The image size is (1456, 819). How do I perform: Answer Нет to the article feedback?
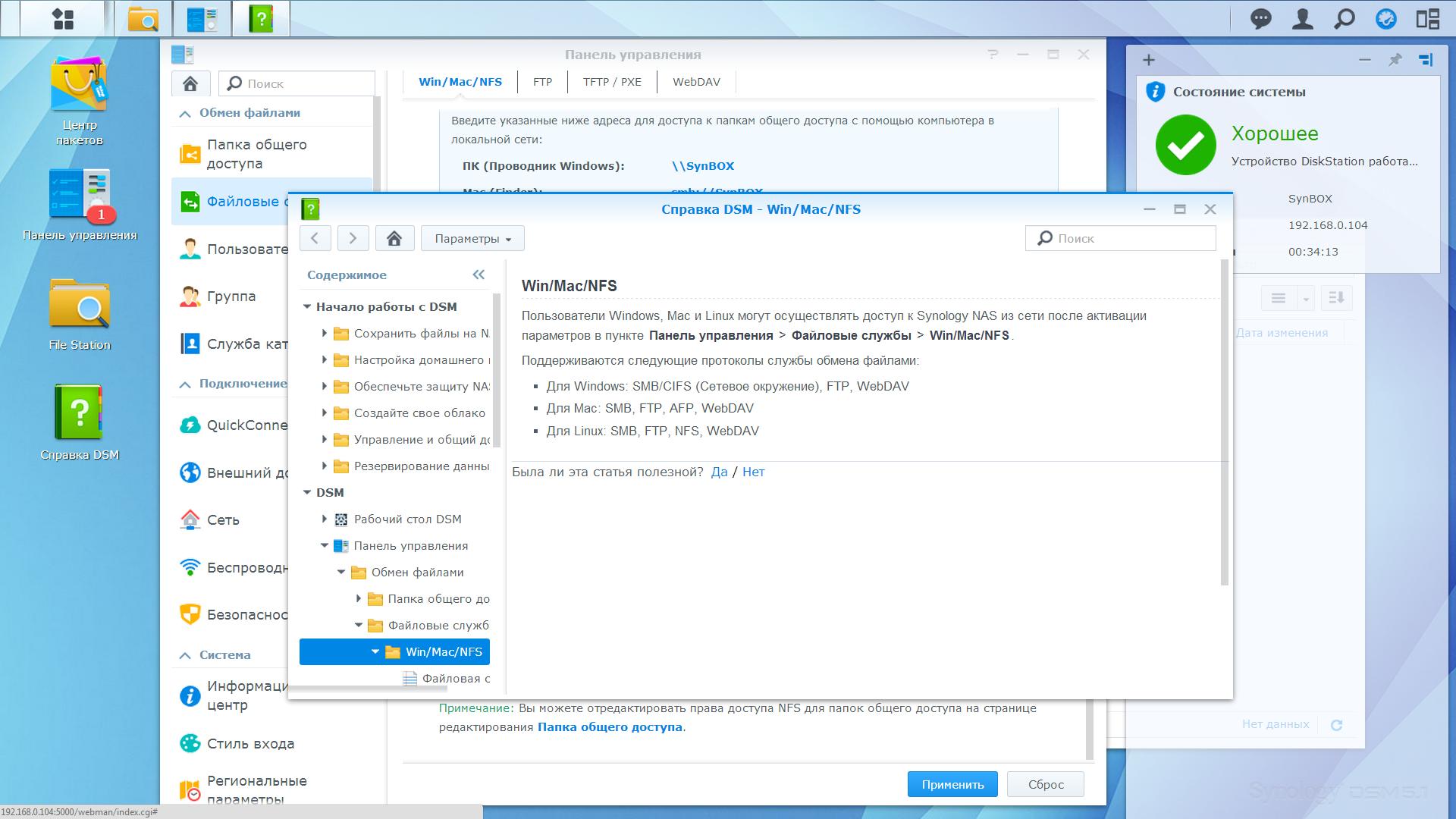click(753, 472)
